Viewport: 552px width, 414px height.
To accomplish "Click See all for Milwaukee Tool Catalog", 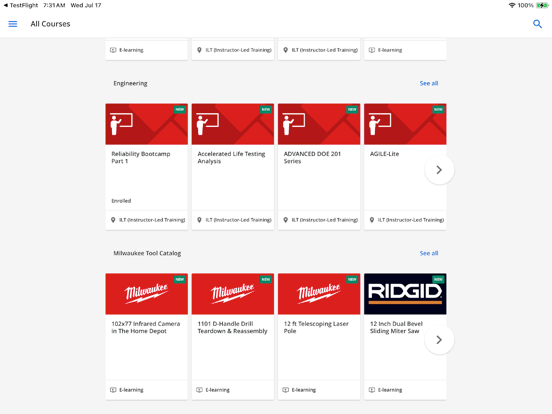I will tap(429, 253).
